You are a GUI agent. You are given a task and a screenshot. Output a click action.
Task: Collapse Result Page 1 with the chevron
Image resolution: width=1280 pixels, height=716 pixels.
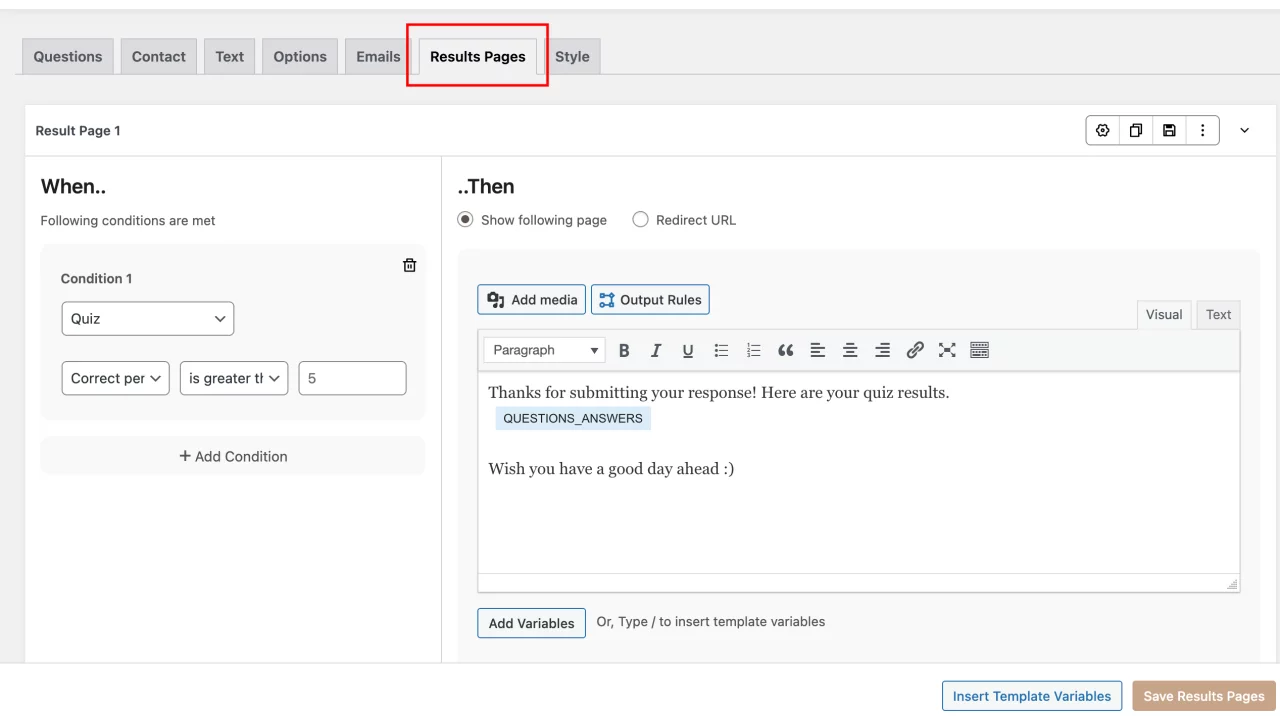tap(1244, 130)
